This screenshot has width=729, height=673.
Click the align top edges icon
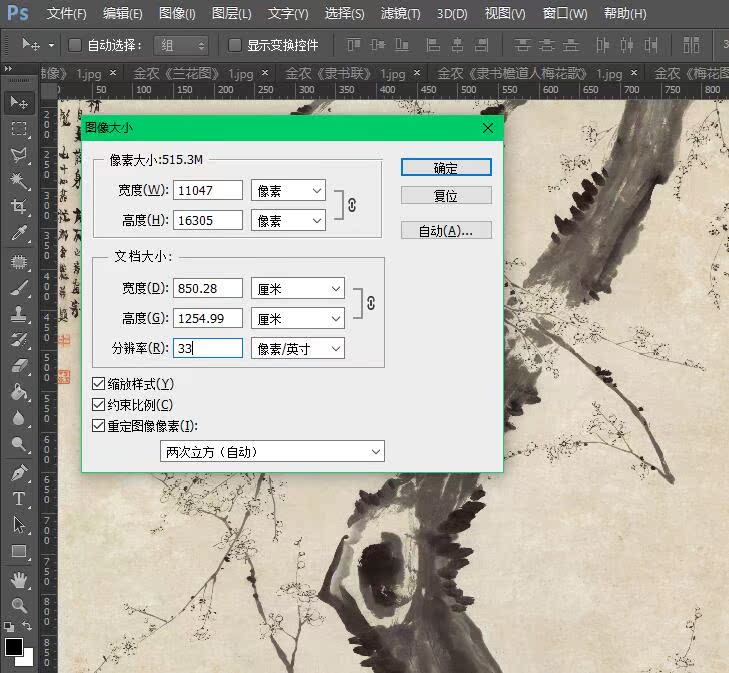[354, 45]
